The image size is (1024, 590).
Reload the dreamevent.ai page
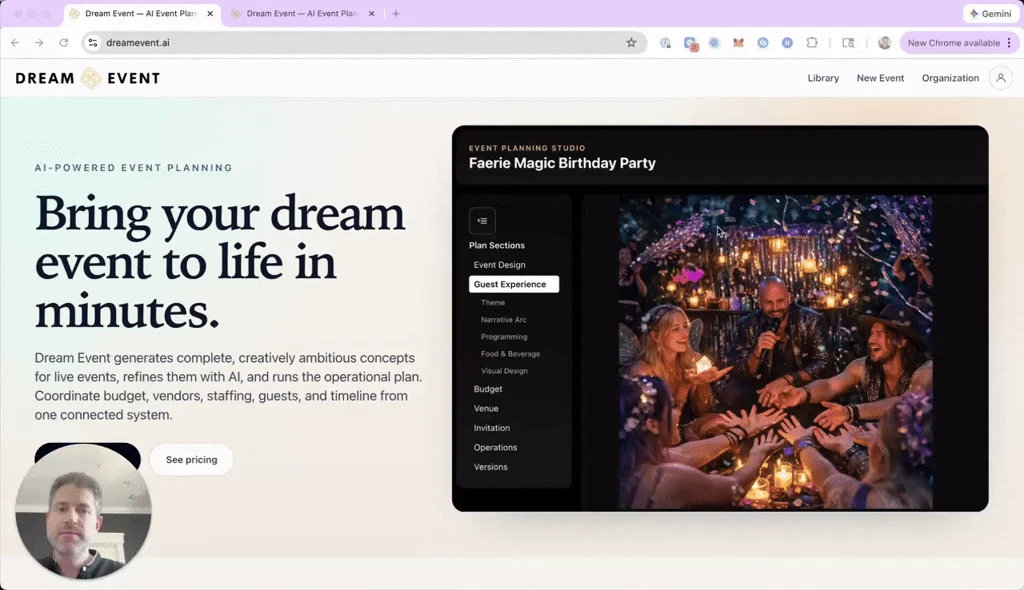[63, 42]
